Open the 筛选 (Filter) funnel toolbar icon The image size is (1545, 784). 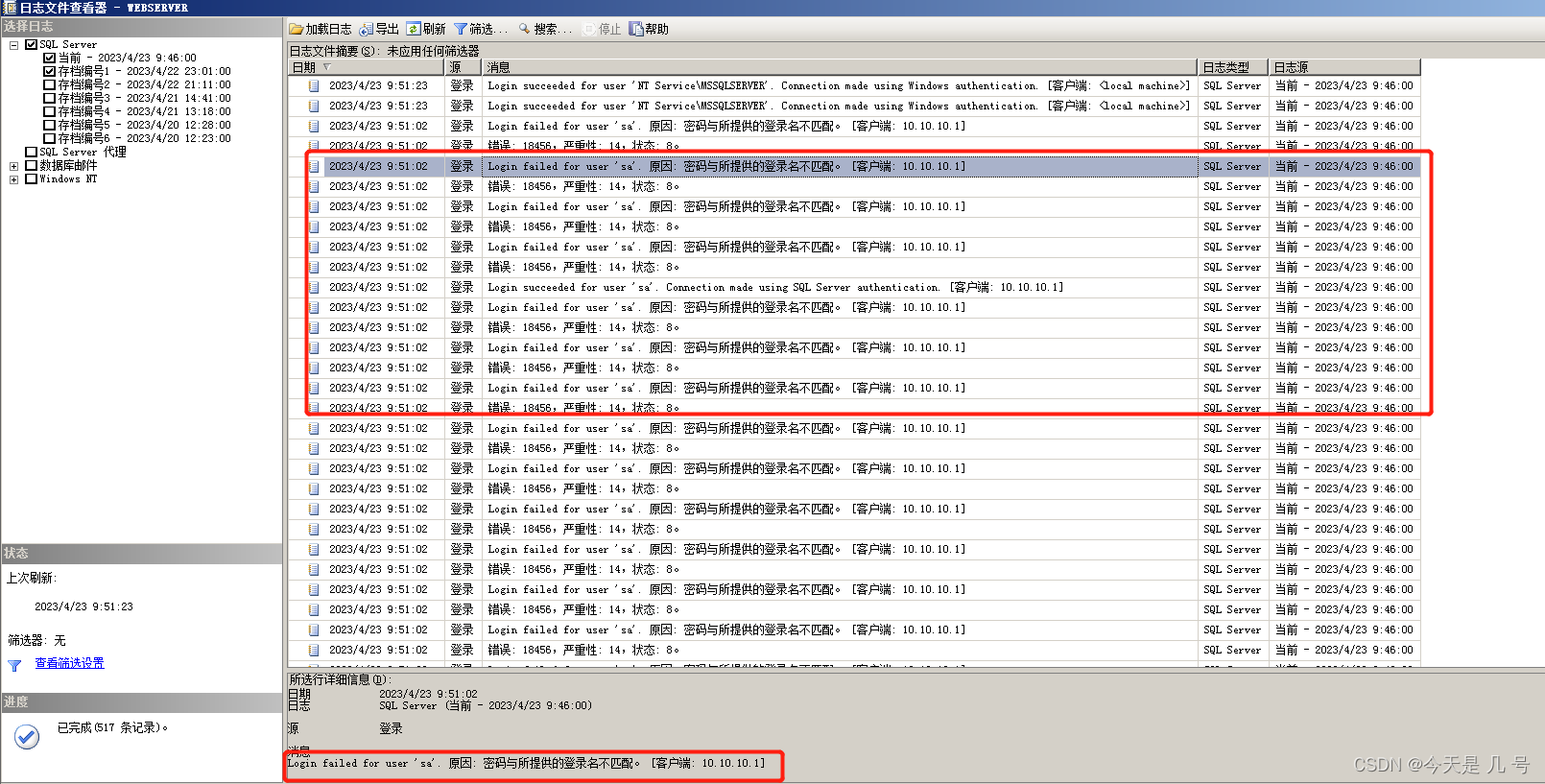pos(461,29)
